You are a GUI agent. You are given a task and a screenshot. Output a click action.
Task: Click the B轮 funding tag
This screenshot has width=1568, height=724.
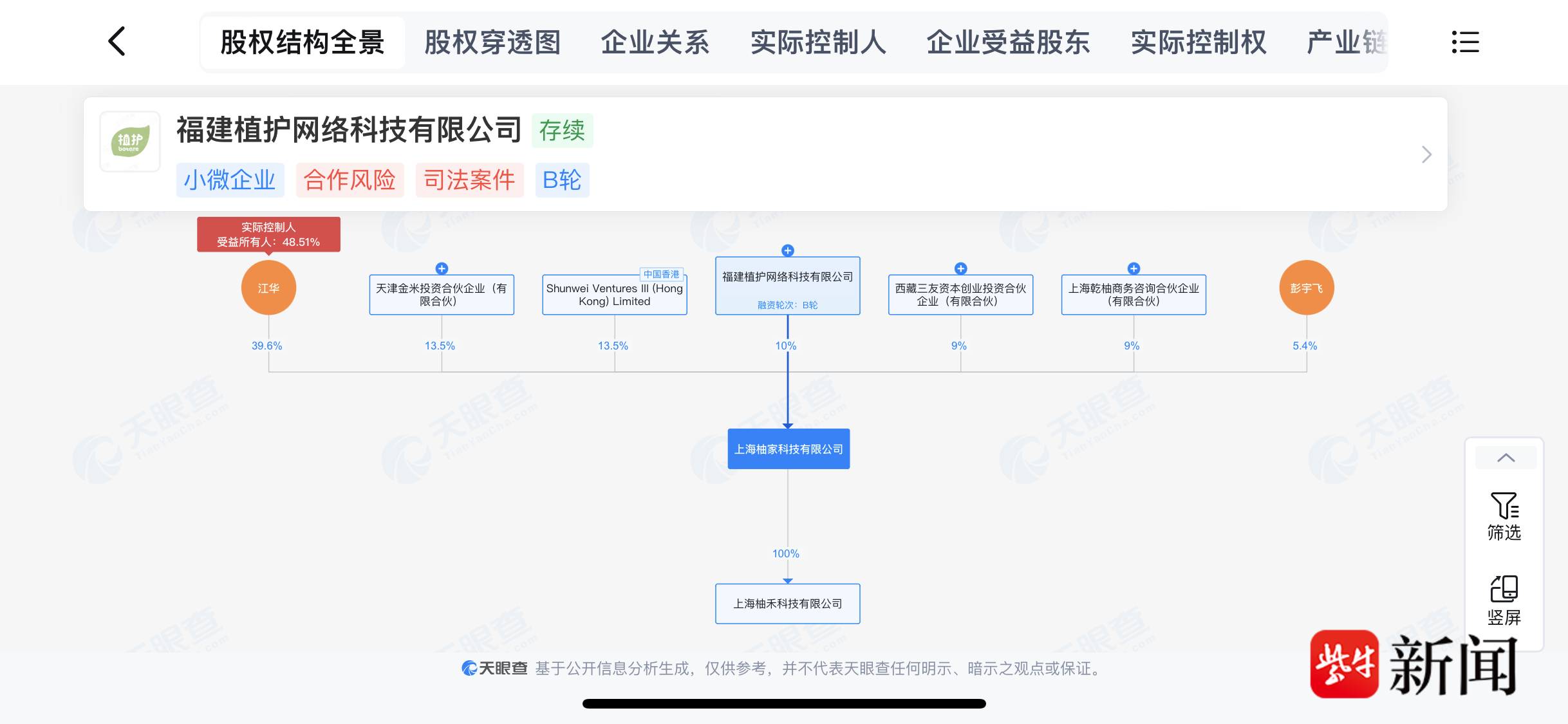[x=562, y=180]
